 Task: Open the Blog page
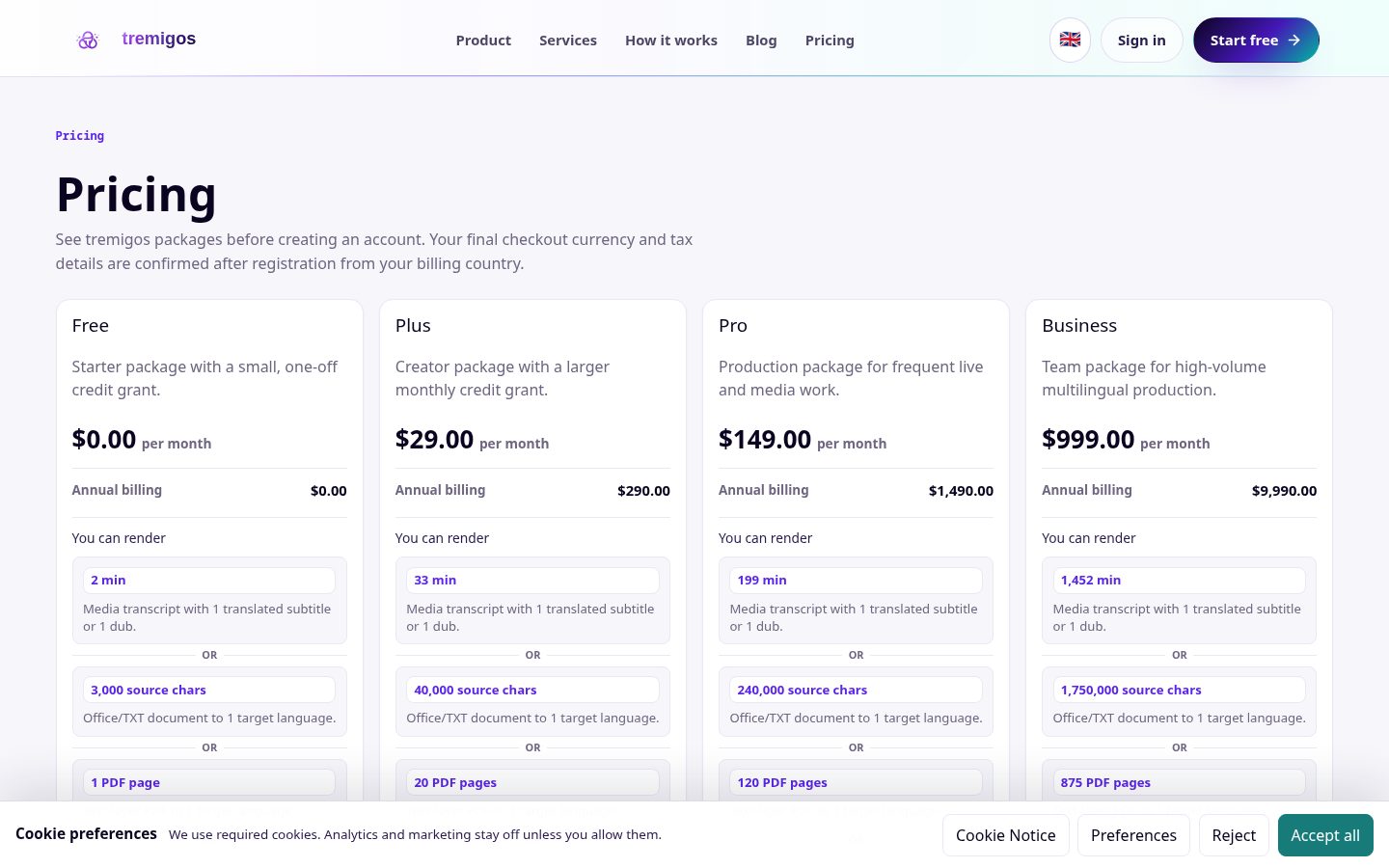click(761, 41)
